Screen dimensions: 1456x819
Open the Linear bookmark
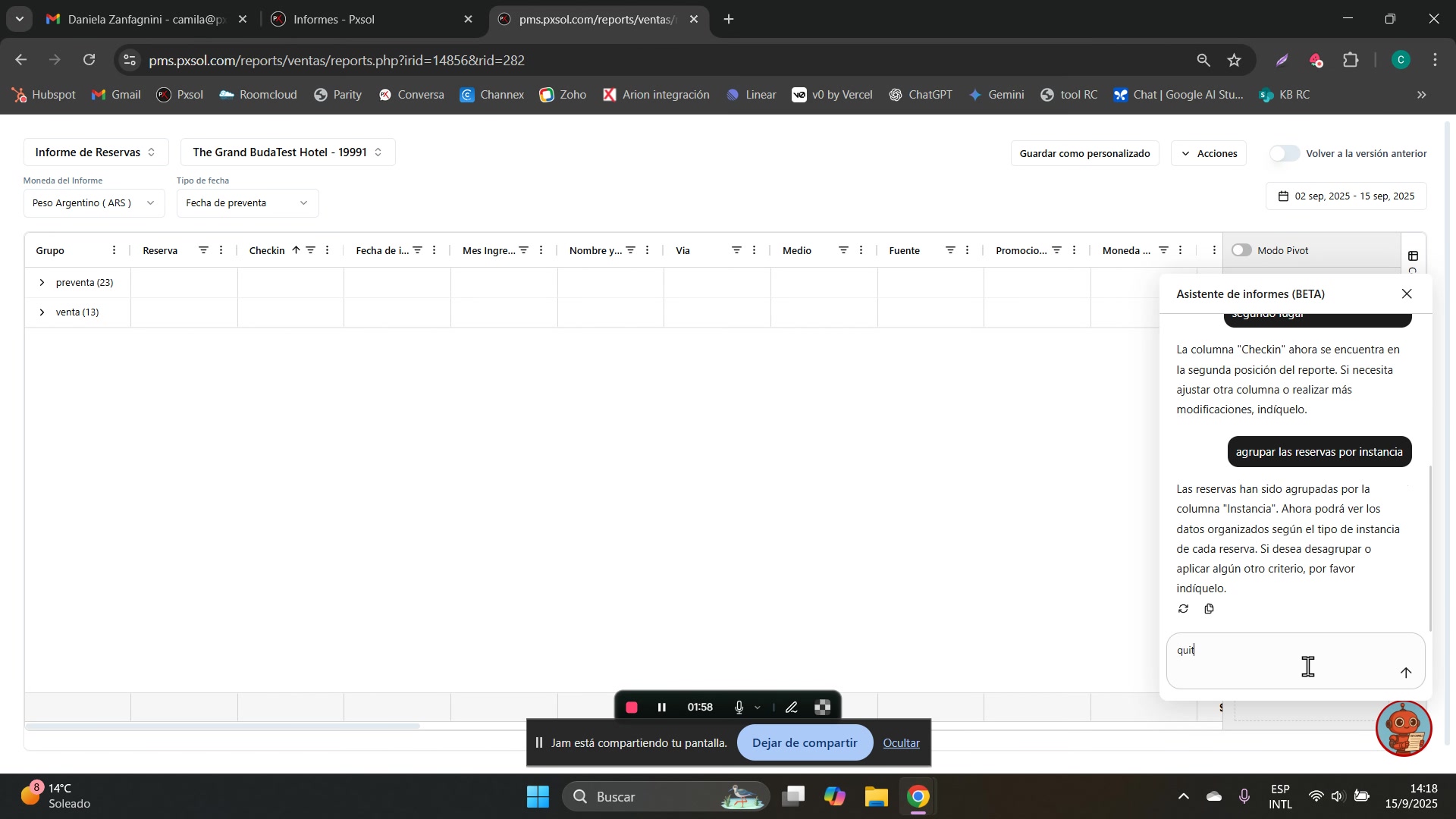point(751,95)
